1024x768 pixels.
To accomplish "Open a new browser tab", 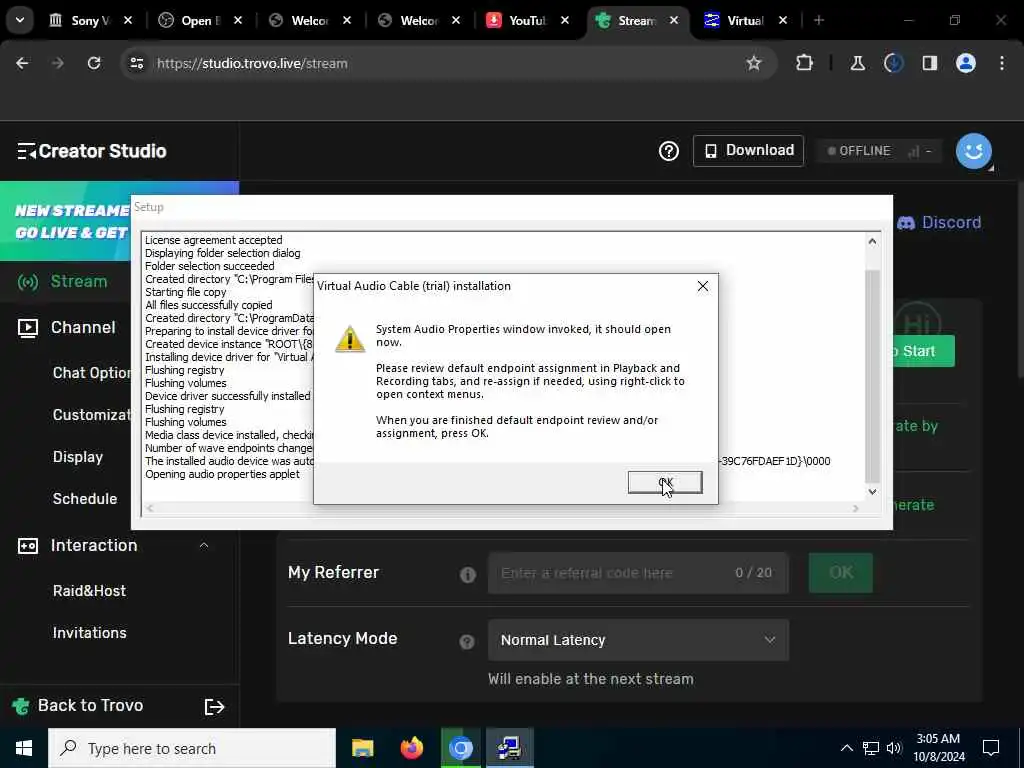I will pos(818,21).
